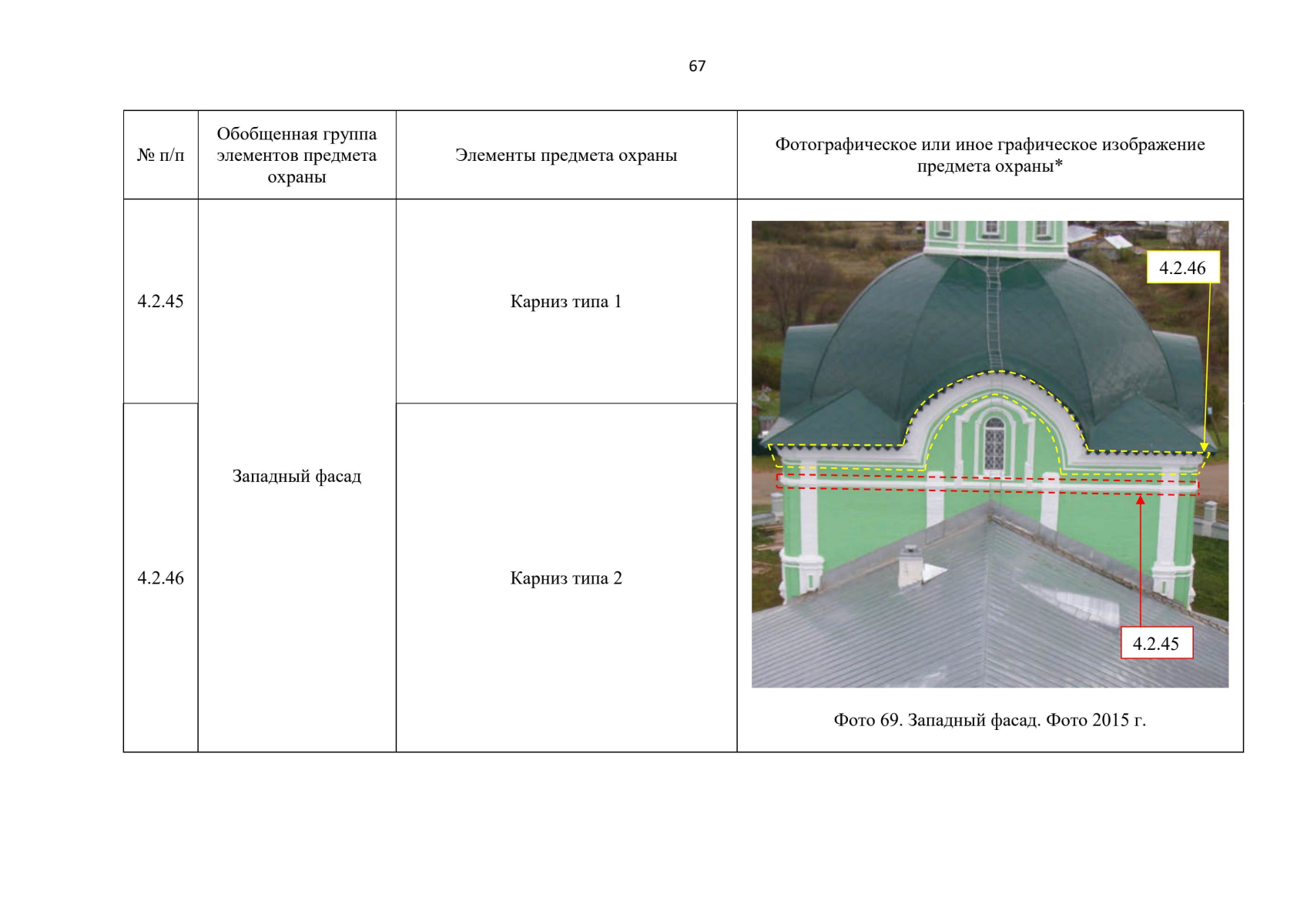
Task: Select the "Обобщенная группа элементов" header cell
Action: click(297, 156)
